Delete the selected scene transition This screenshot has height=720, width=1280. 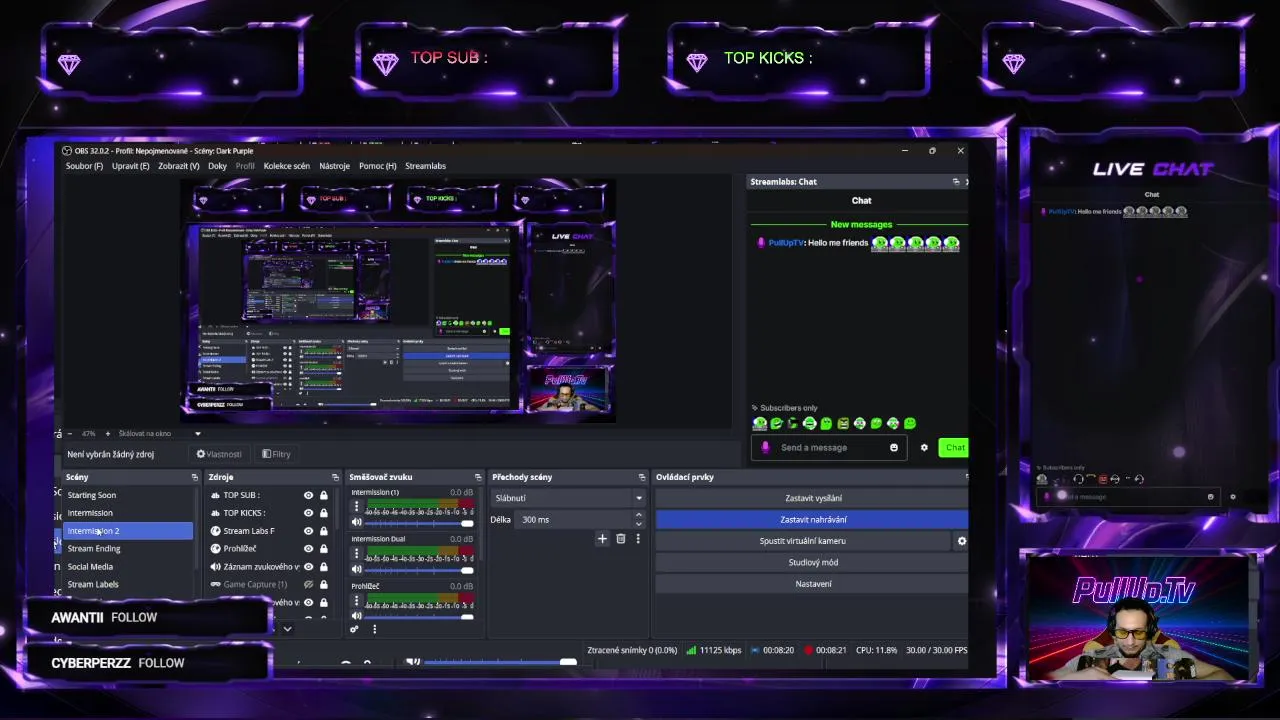(620, 539)
